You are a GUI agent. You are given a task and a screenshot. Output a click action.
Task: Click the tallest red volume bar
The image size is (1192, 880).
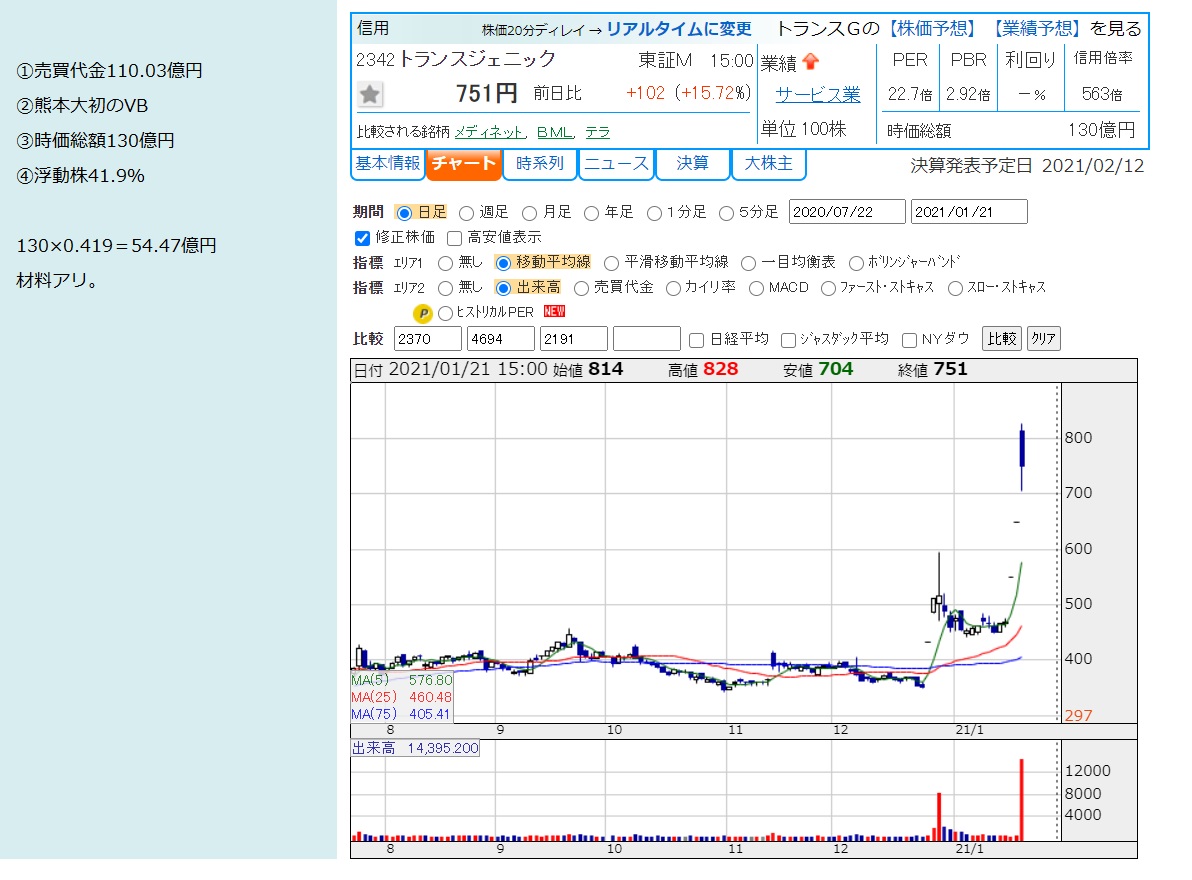click(1022, 799)
